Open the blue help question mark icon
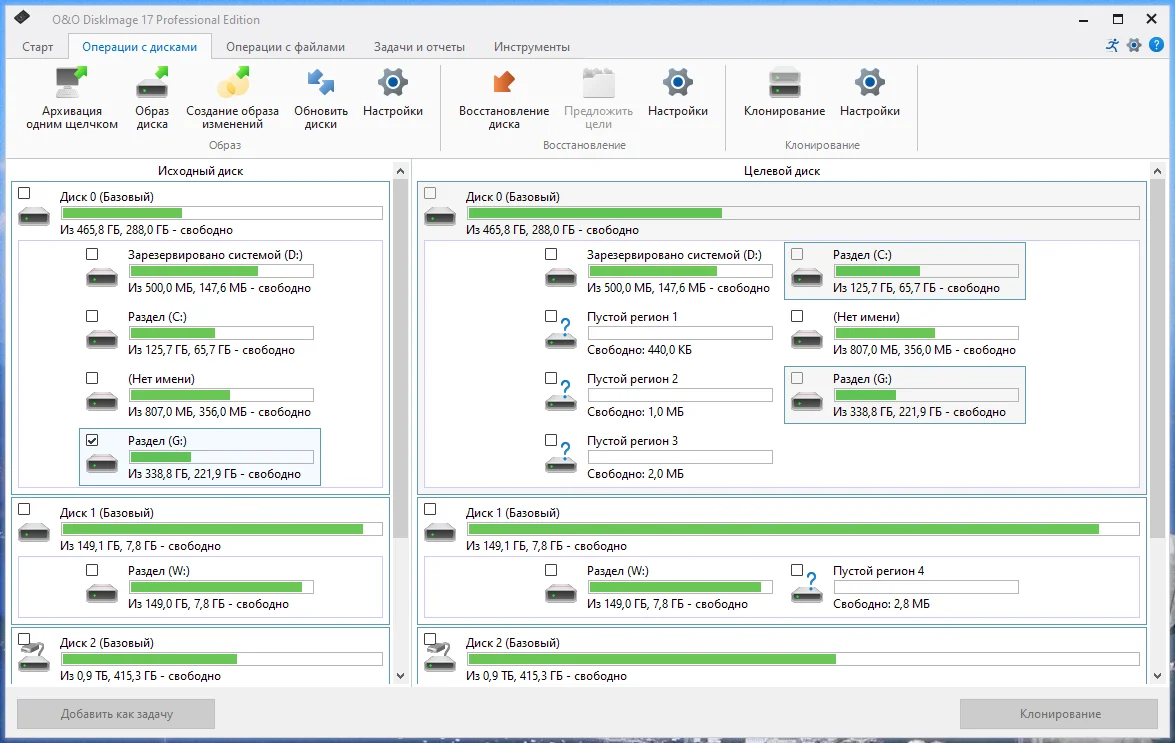The image size is (1175, 743). pyautogui.click(x=1156, y=46)
